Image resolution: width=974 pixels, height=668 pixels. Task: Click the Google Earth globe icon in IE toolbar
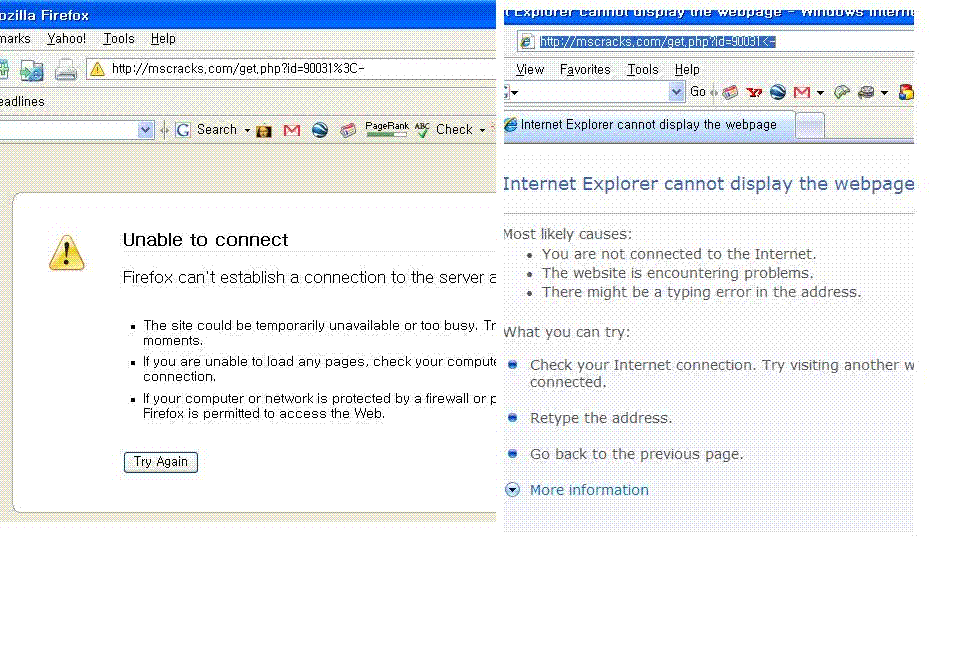778,92
